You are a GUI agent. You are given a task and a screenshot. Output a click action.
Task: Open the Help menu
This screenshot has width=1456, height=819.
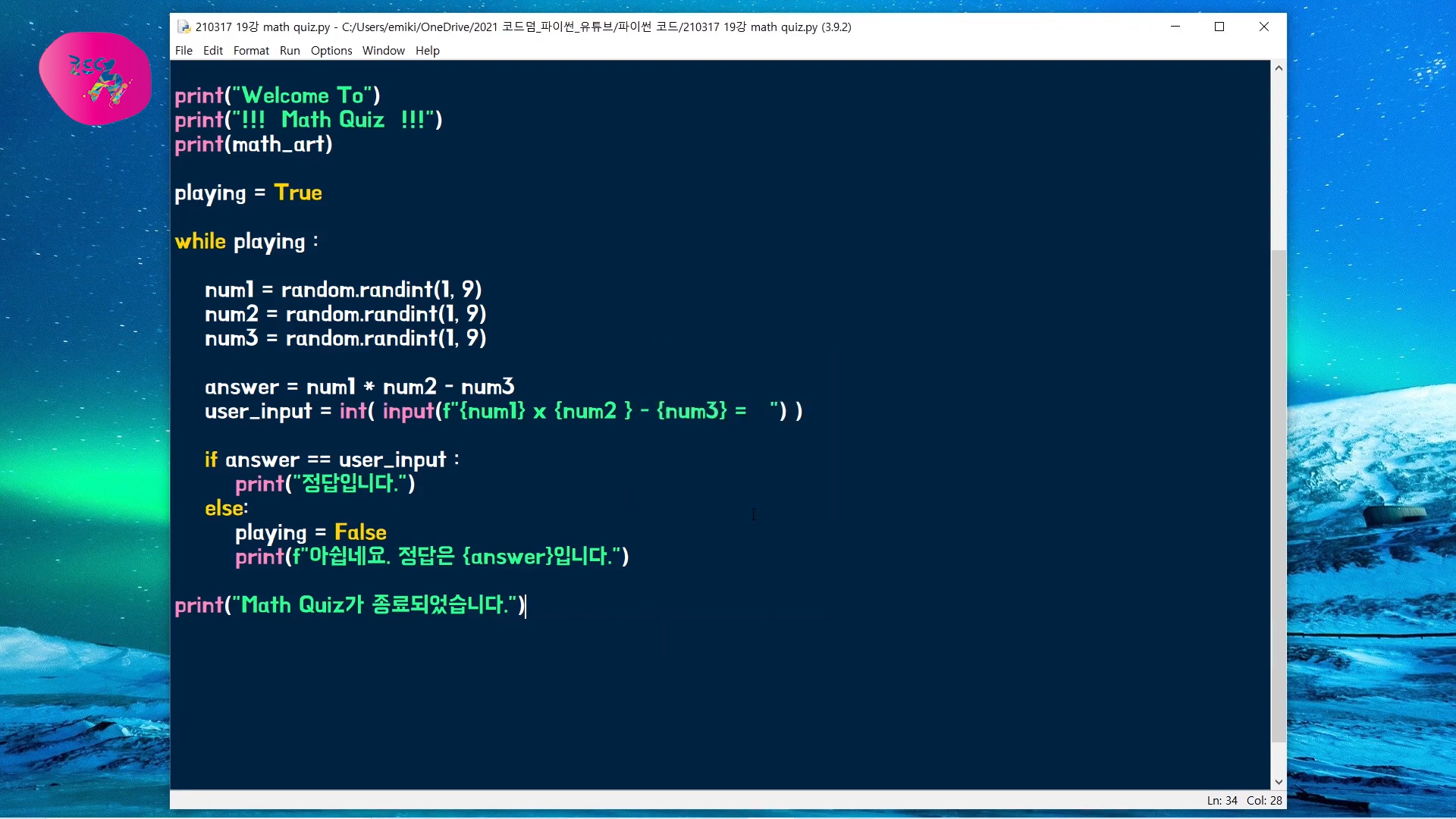click(427, 50)
